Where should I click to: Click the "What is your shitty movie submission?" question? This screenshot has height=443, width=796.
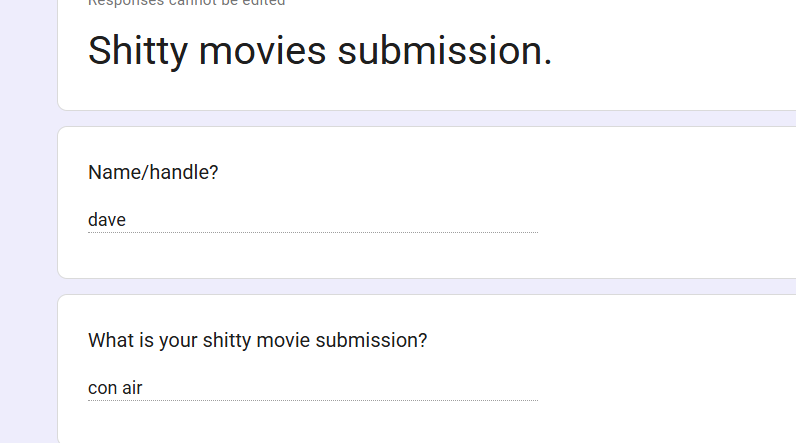(x=257, y=340)
